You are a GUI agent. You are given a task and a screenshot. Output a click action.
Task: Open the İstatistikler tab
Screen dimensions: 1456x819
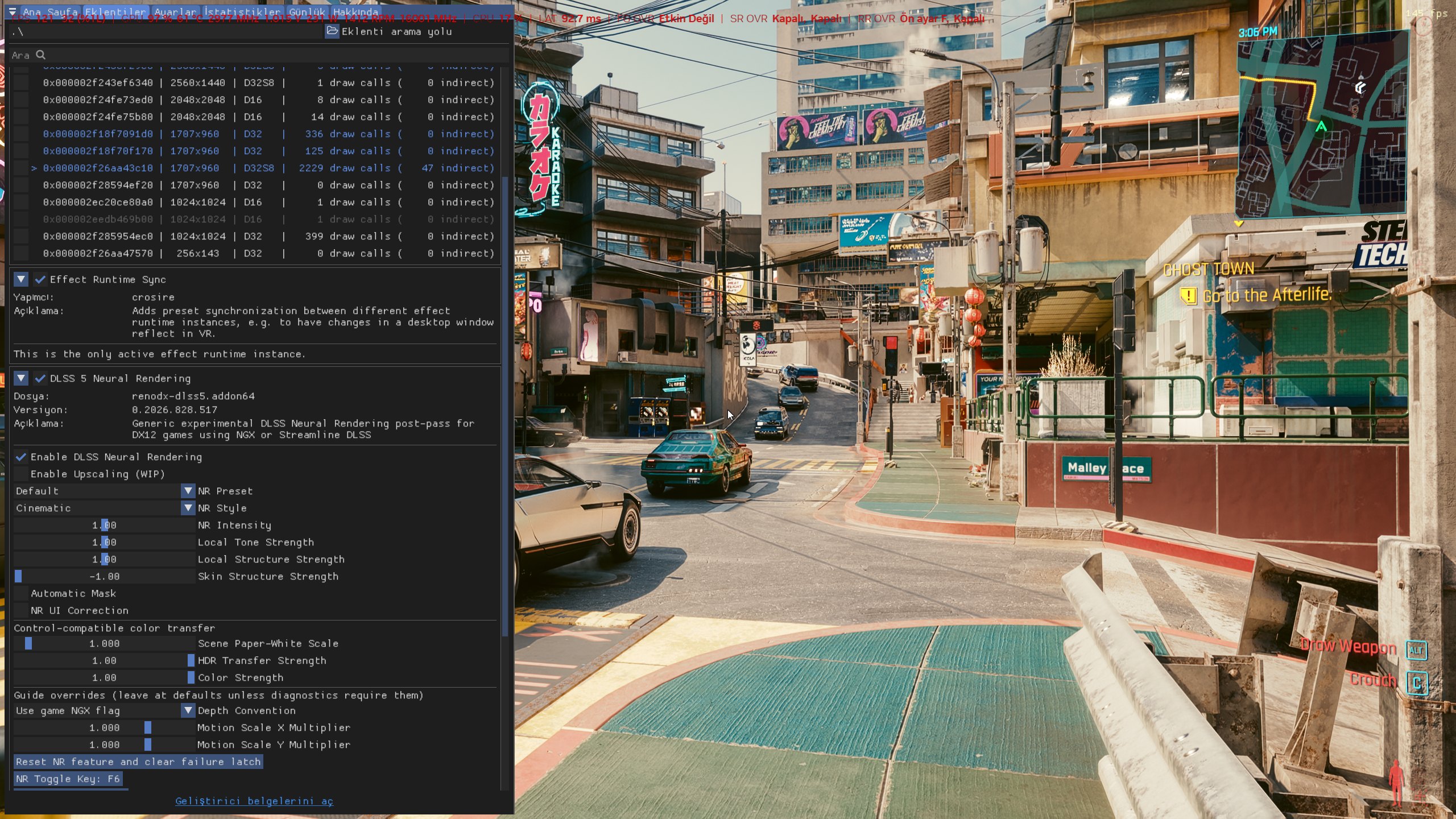[243, 12]
